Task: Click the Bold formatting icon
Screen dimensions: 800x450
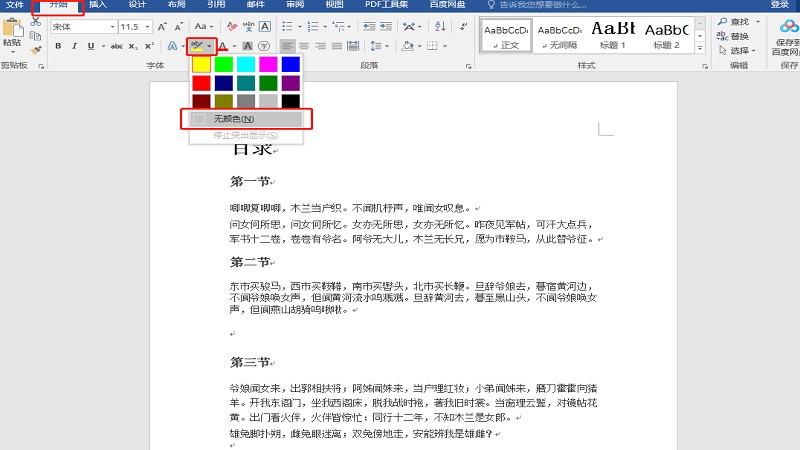Action: (x=58, y=46)
